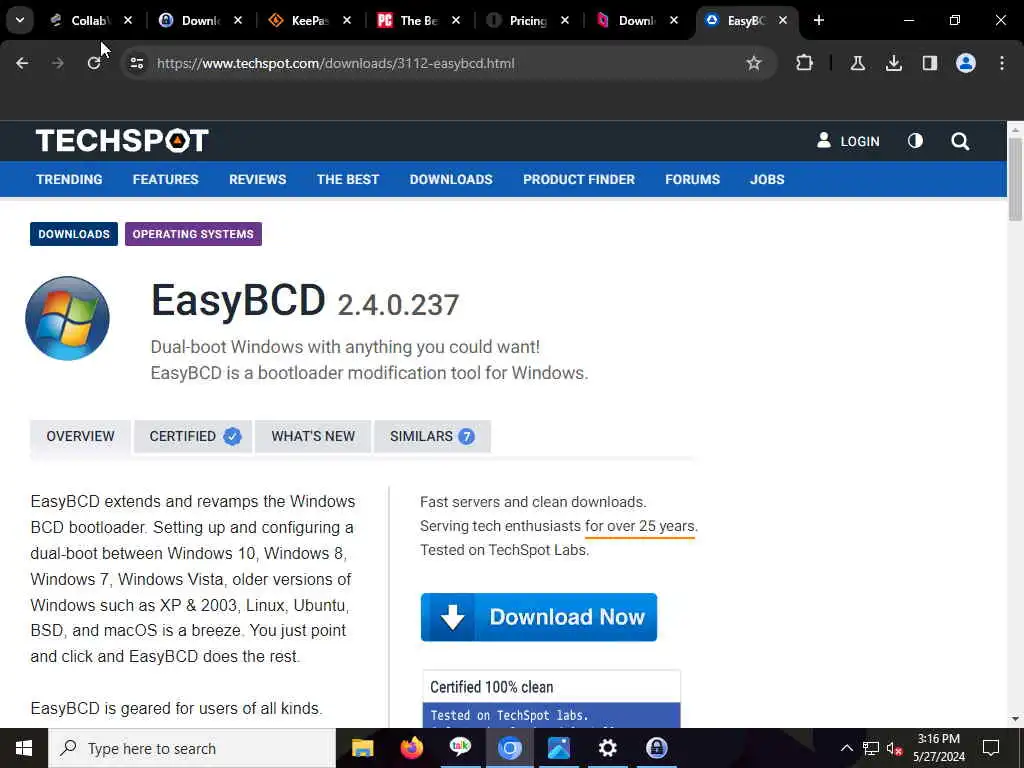Open Chrome Labs flask icon

pos(857,63)
